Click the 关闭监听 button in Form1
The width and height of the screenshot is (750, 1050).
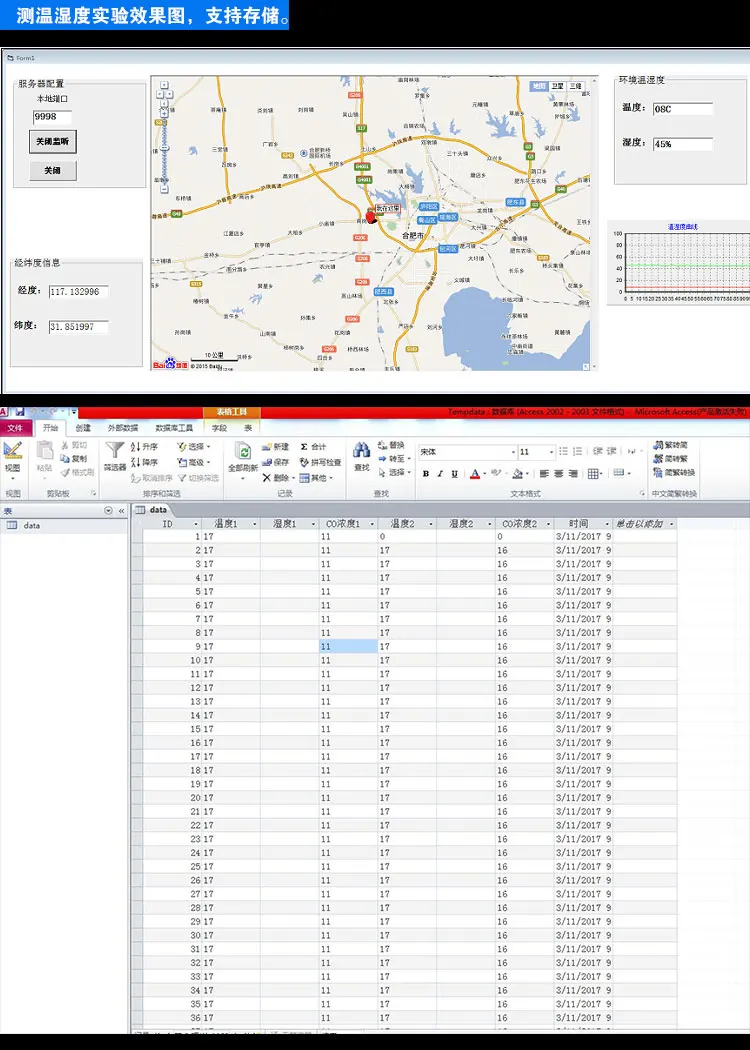pyautogui.click(x=53, y=142)
